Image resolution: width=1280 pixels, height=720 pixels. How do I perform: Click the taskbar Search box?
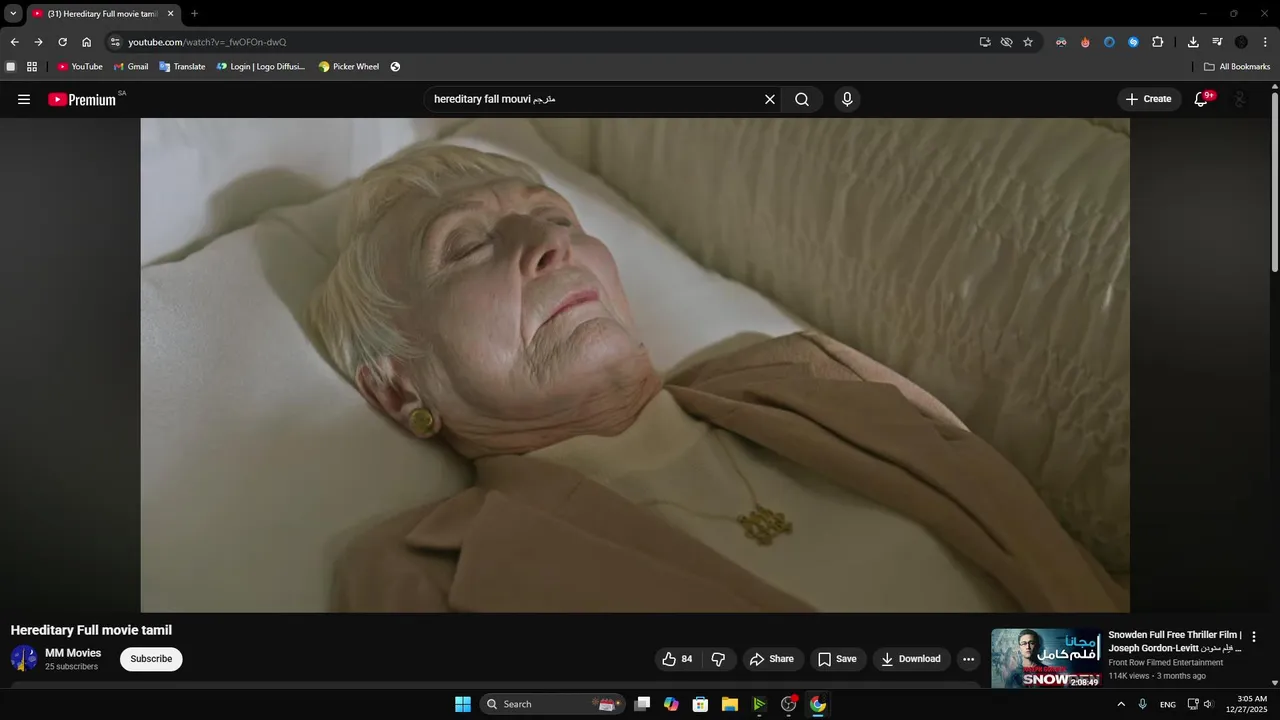point(552,704)
